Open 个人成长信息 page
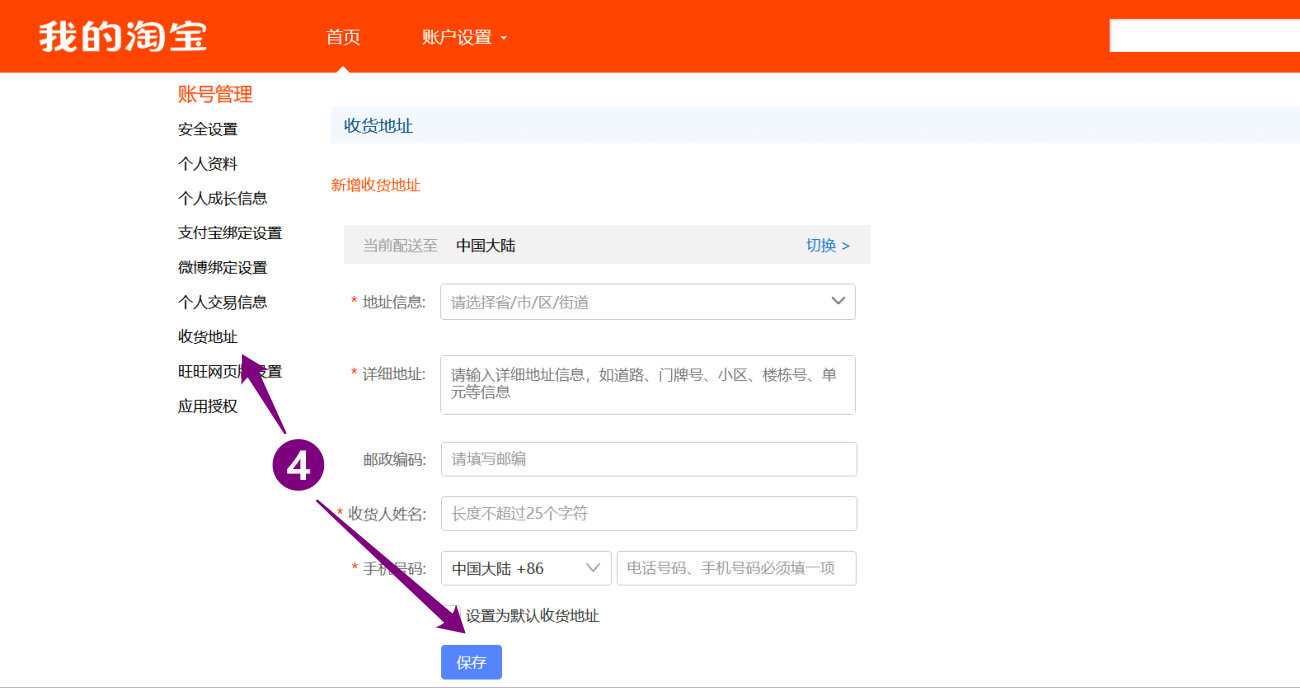This screenshot has height=688, width=1300. tap(222, 198)
